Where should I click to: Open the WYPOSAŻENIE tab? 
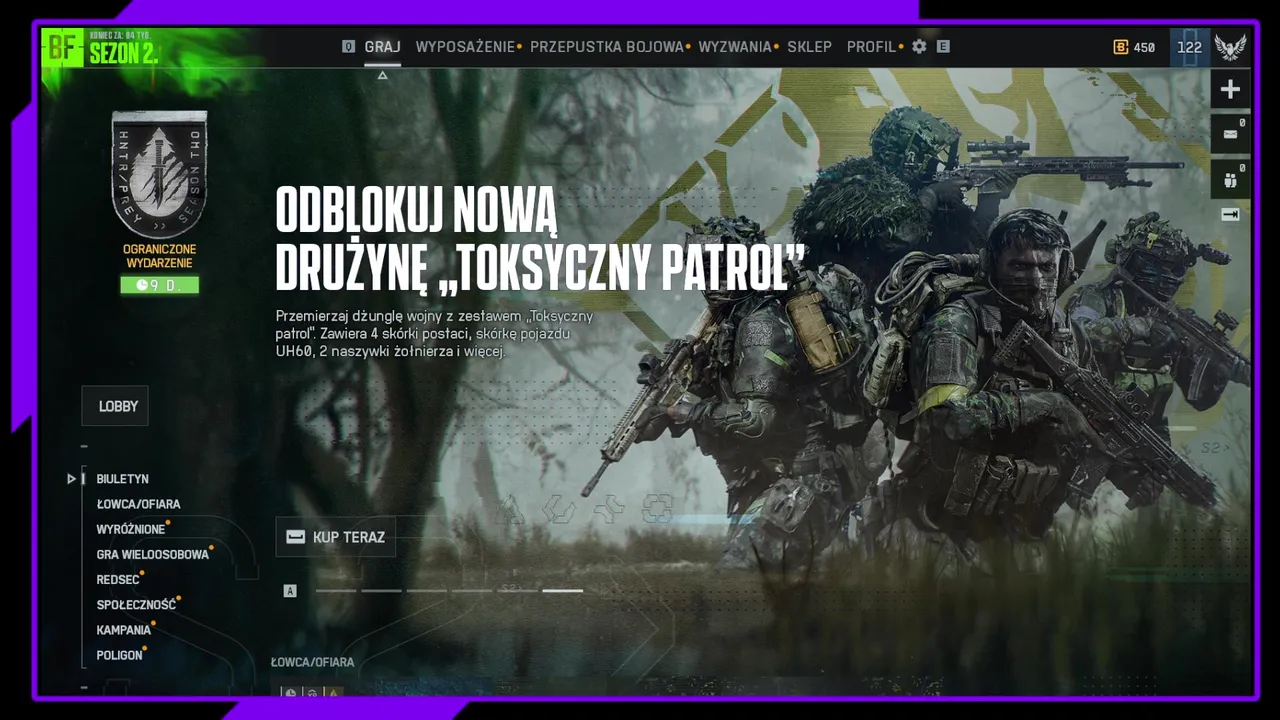[x=465, y=47]
